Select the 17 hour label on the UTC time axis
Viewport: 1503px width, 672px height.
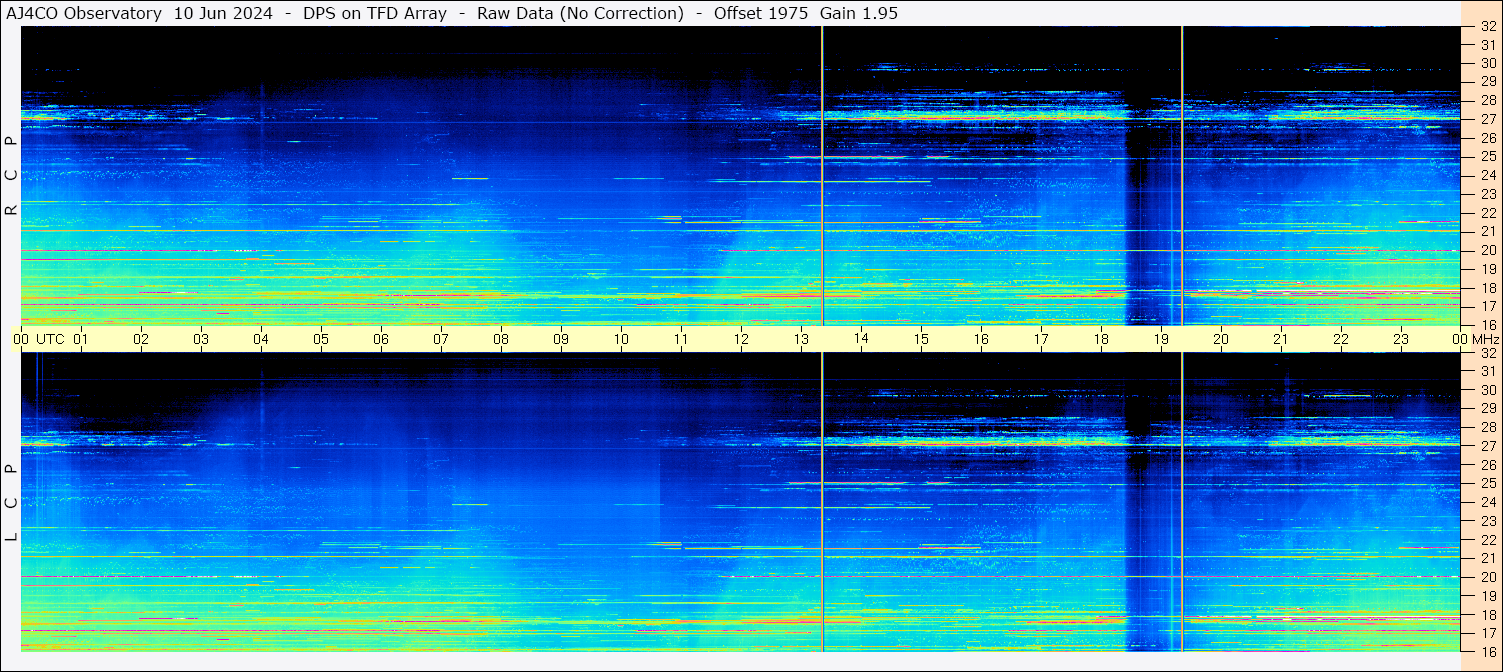(x=1041, y=339)
